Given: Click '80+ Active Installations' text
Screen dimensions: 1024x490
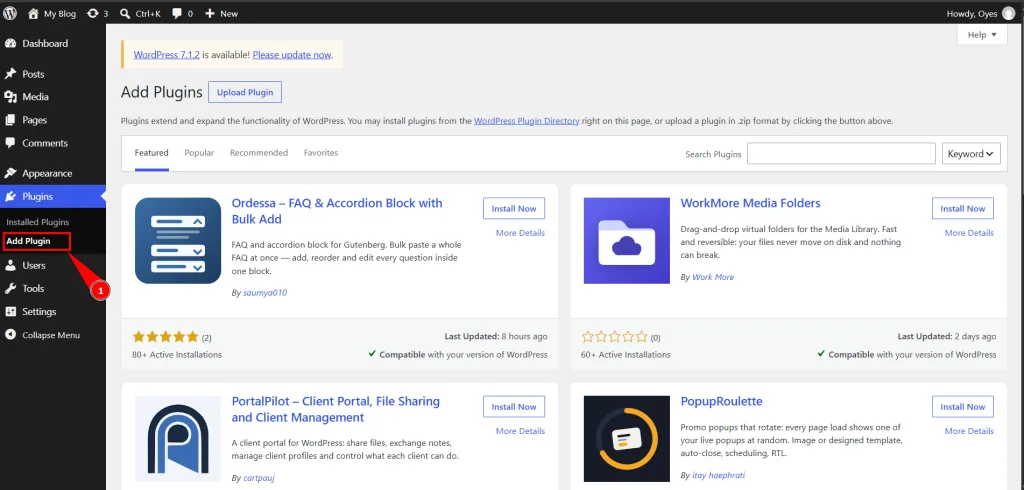Looking at the screenshot, I should [176, 355].
